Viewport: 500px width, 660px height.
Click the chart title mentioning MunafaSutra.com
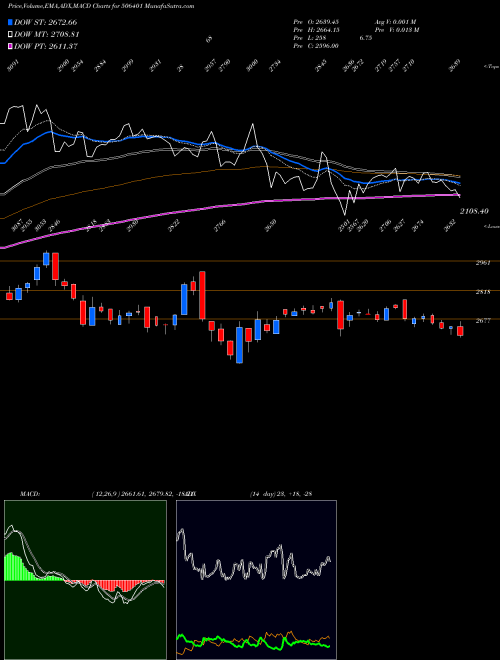101,6
